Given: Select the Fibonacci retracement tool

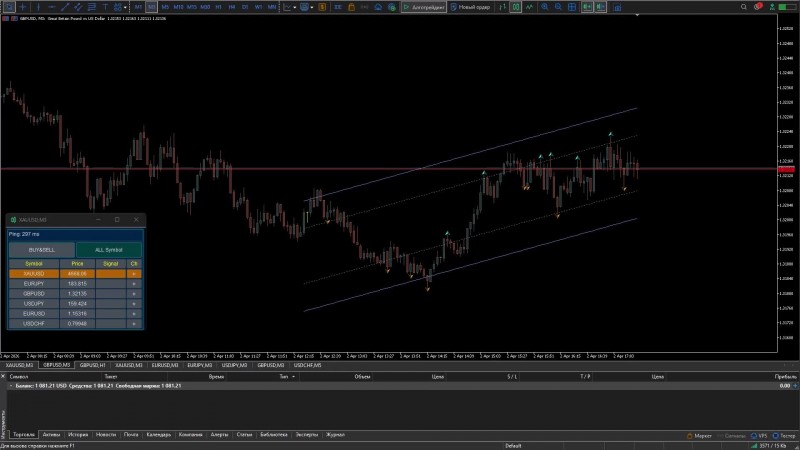Looking at the screenshot, I should 91,7.
